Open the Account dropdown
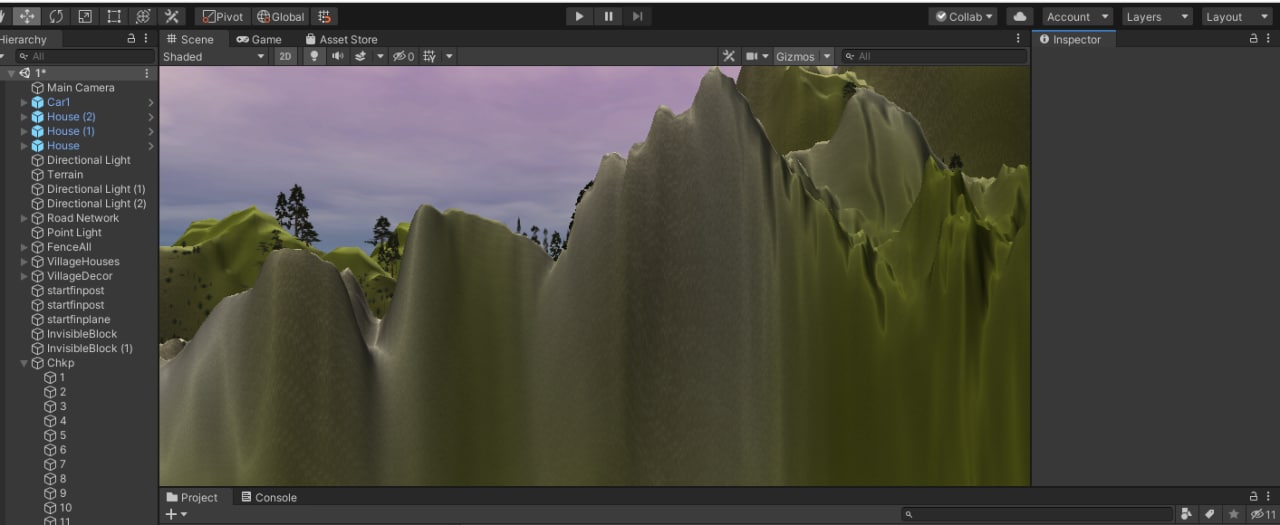 pyautogui.click(x=1077, y=16)
